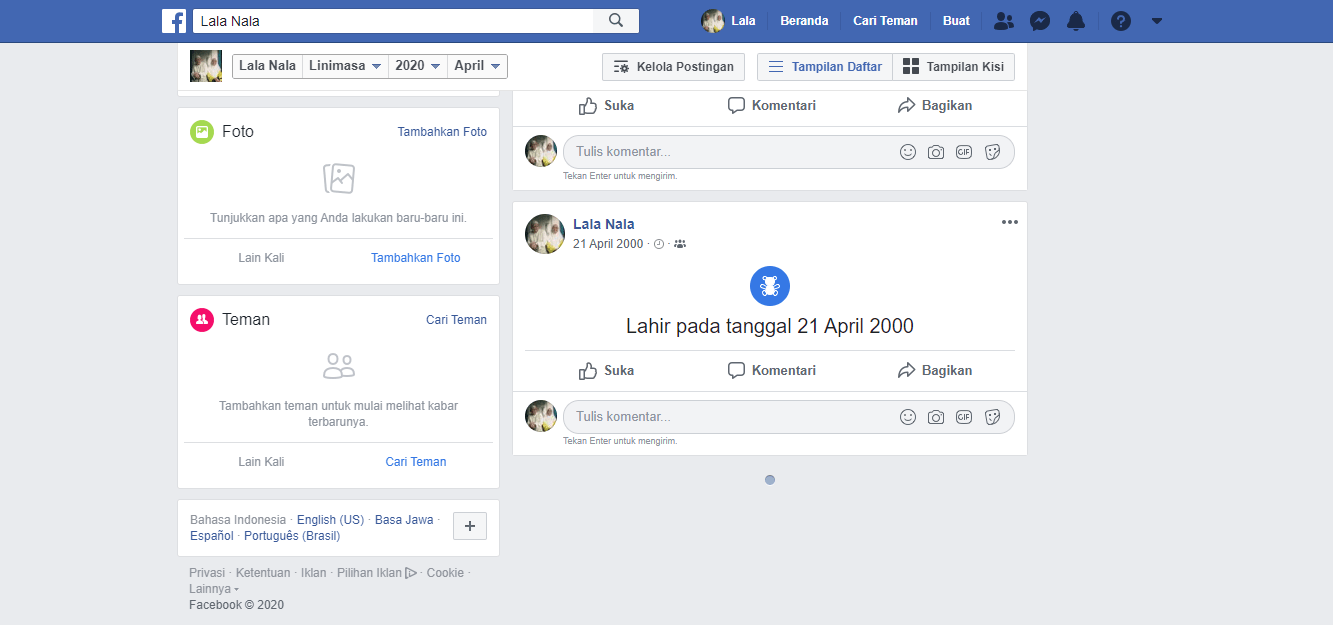
Task: Click the help question mark icon
Action: coord(1121,21)
